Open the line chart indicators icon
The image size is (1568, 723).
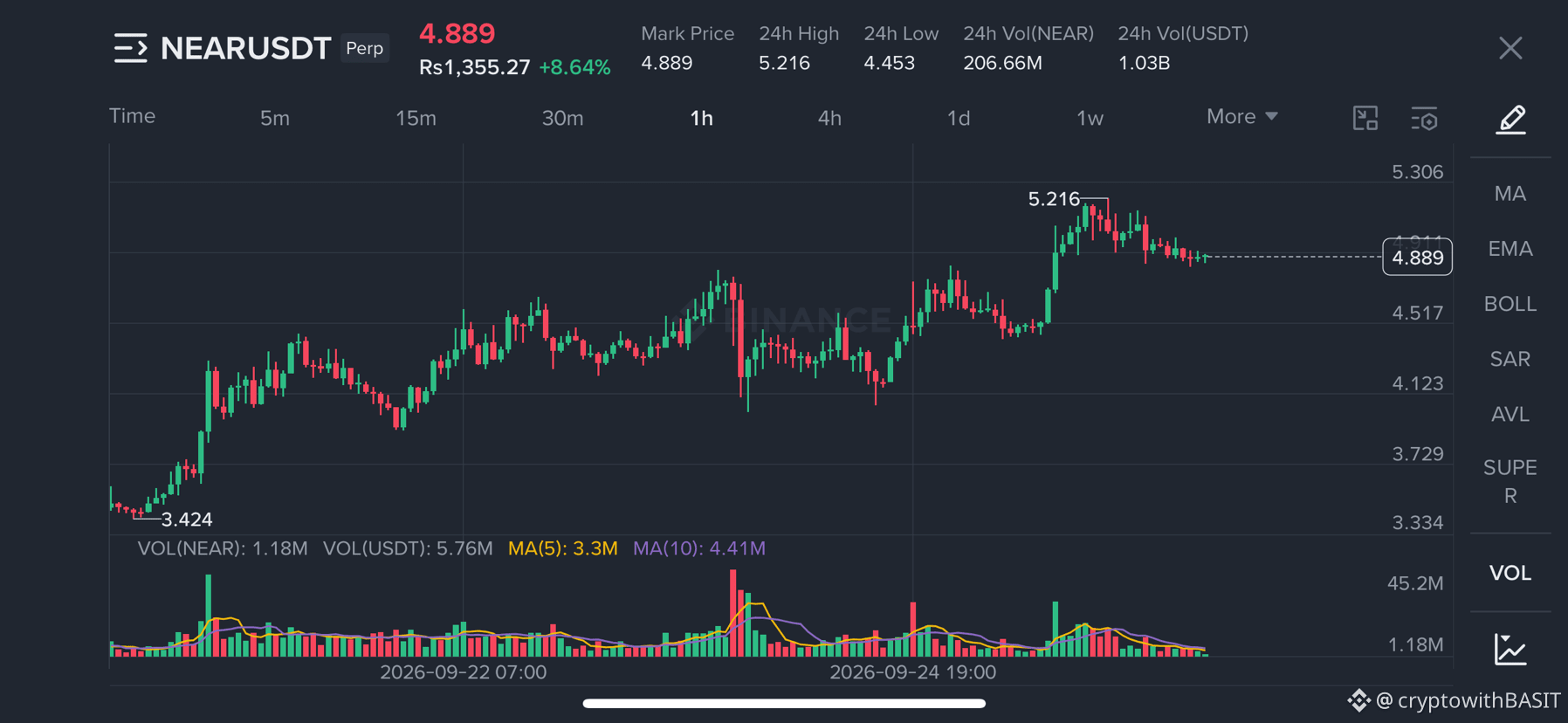[x=1510, y=649]
